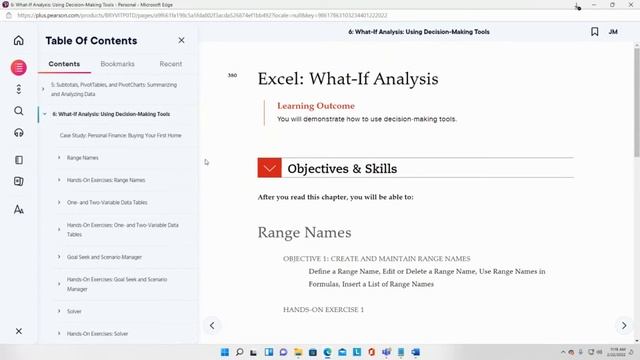640x360 pixels.
Task: Show hidden system tray icons chevron
Action: (563, 352)
